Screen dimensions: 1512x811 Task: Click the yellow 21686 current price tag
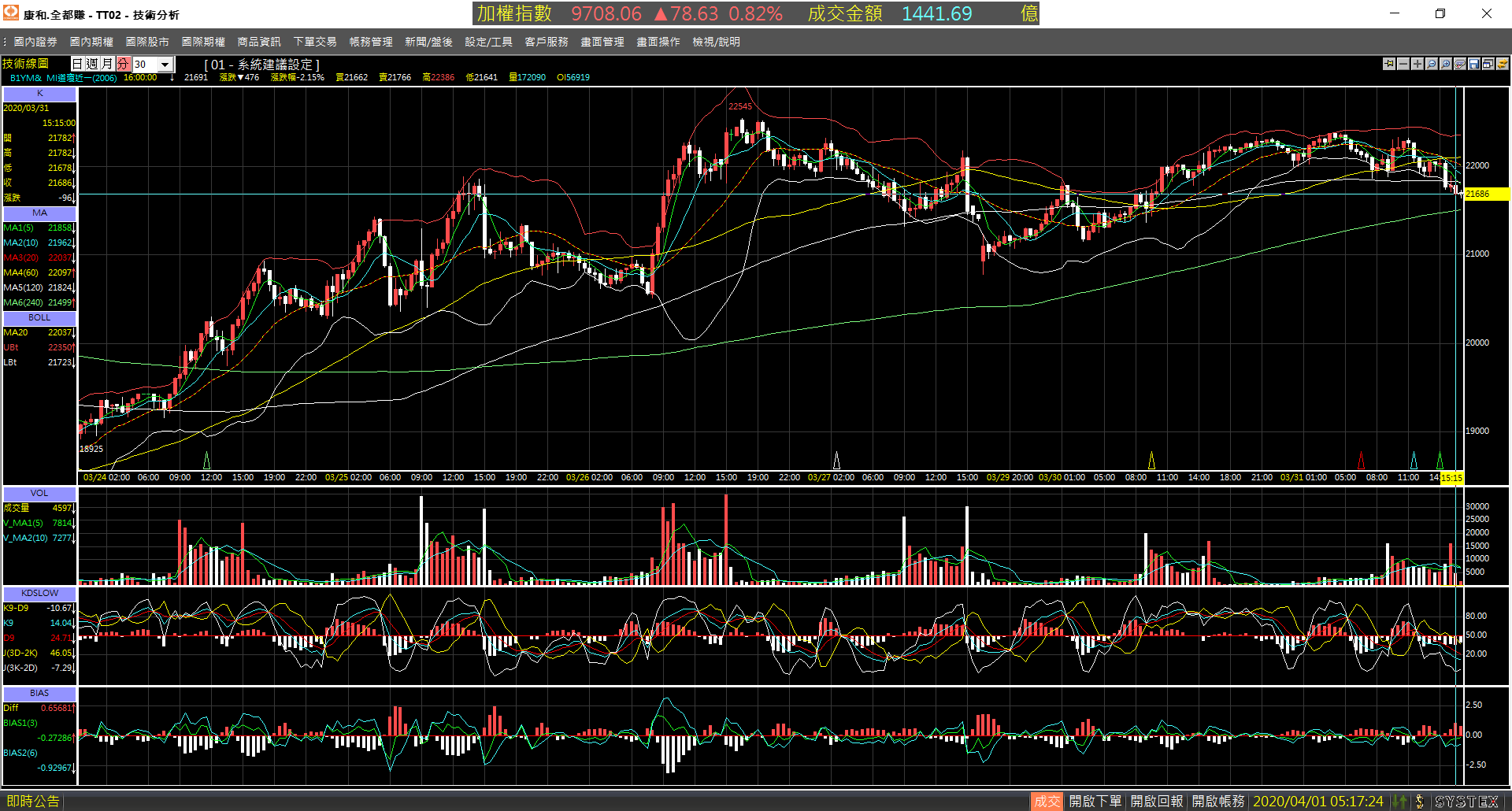pos(1486,194)
